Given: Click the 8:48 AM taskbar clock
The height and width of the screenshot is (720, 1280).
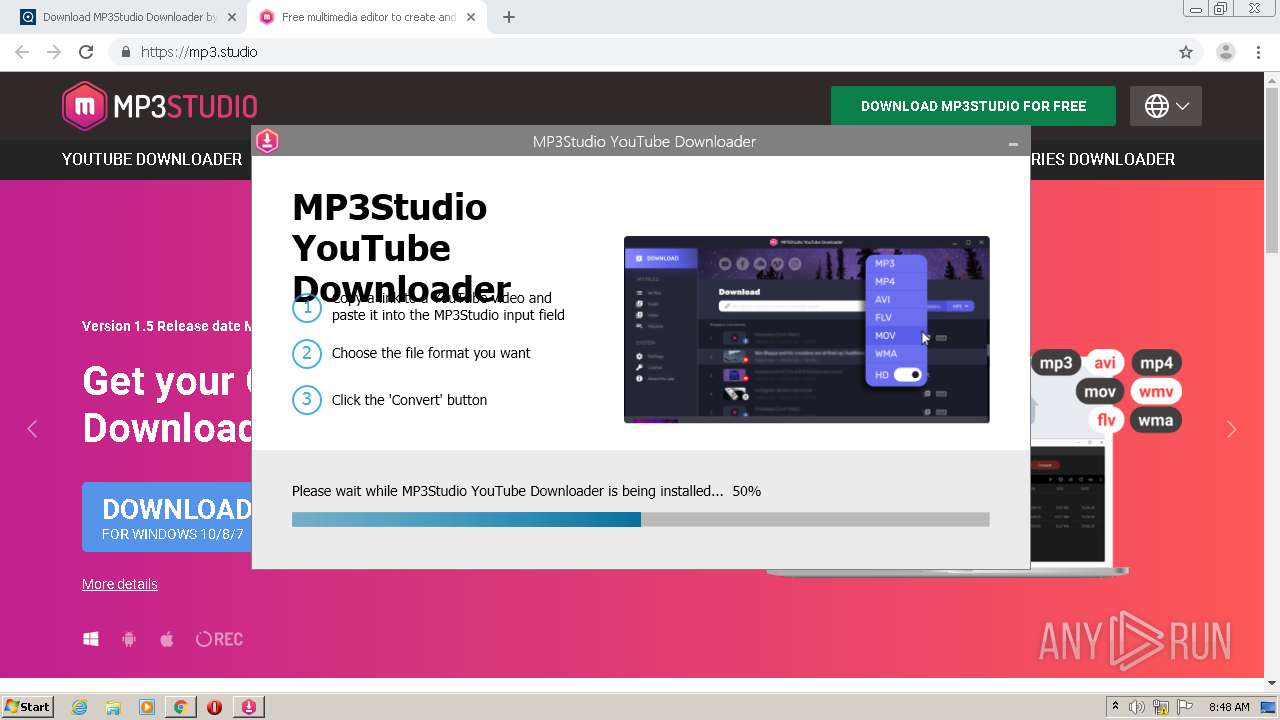Looking at the screenshot, I should coord(1229,707).
